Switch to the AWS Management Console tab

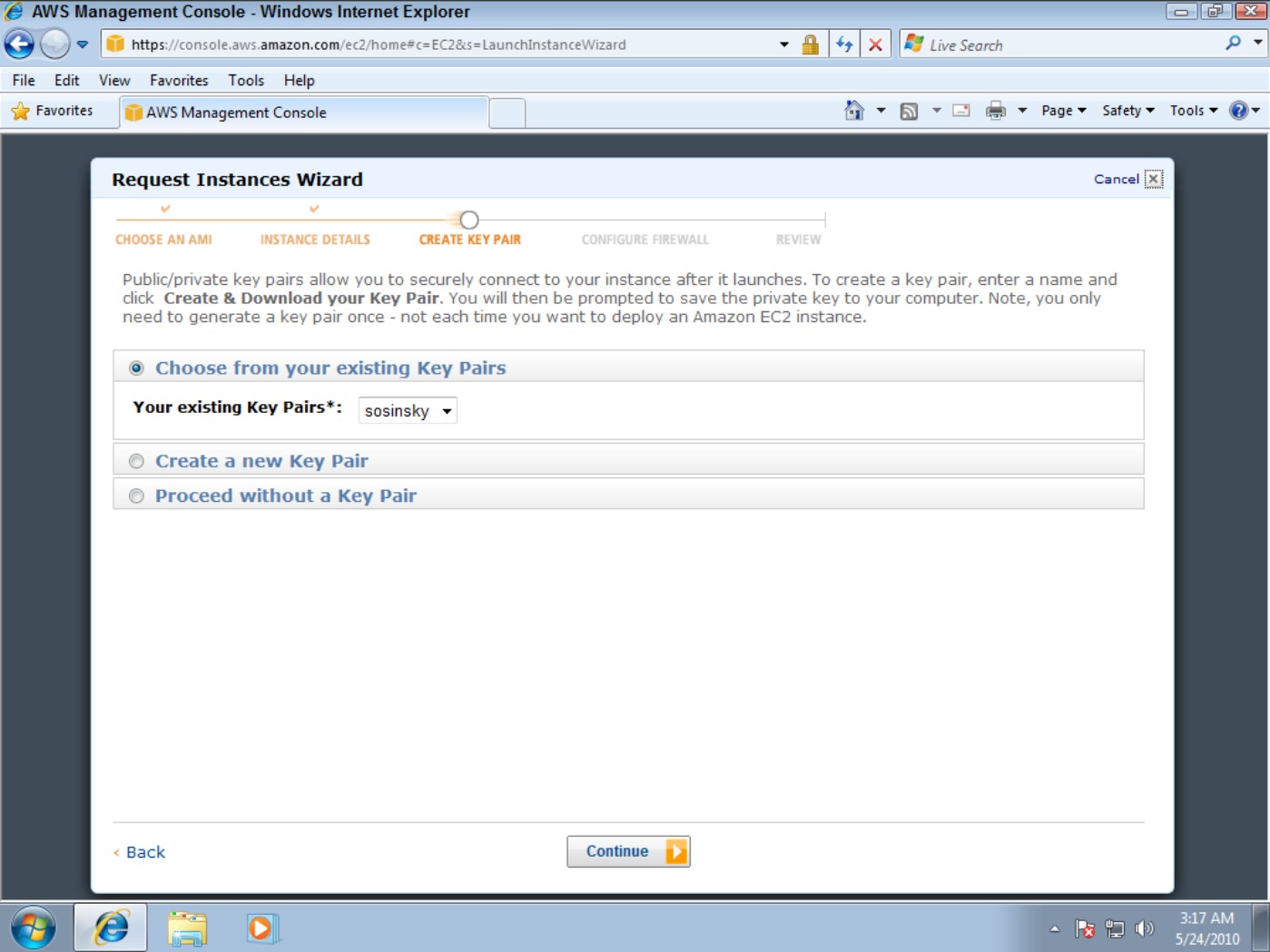pyautogui.click(x=304, y=113)
